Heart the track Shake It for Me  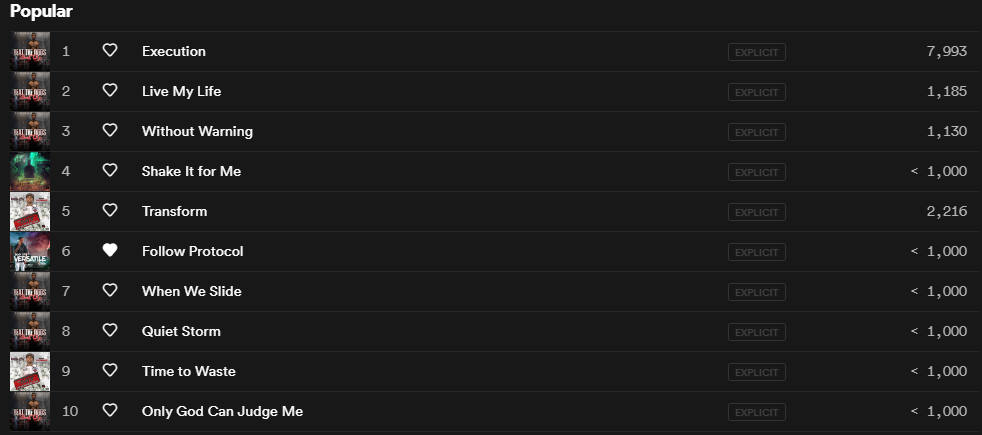click(x=110, y=171)
